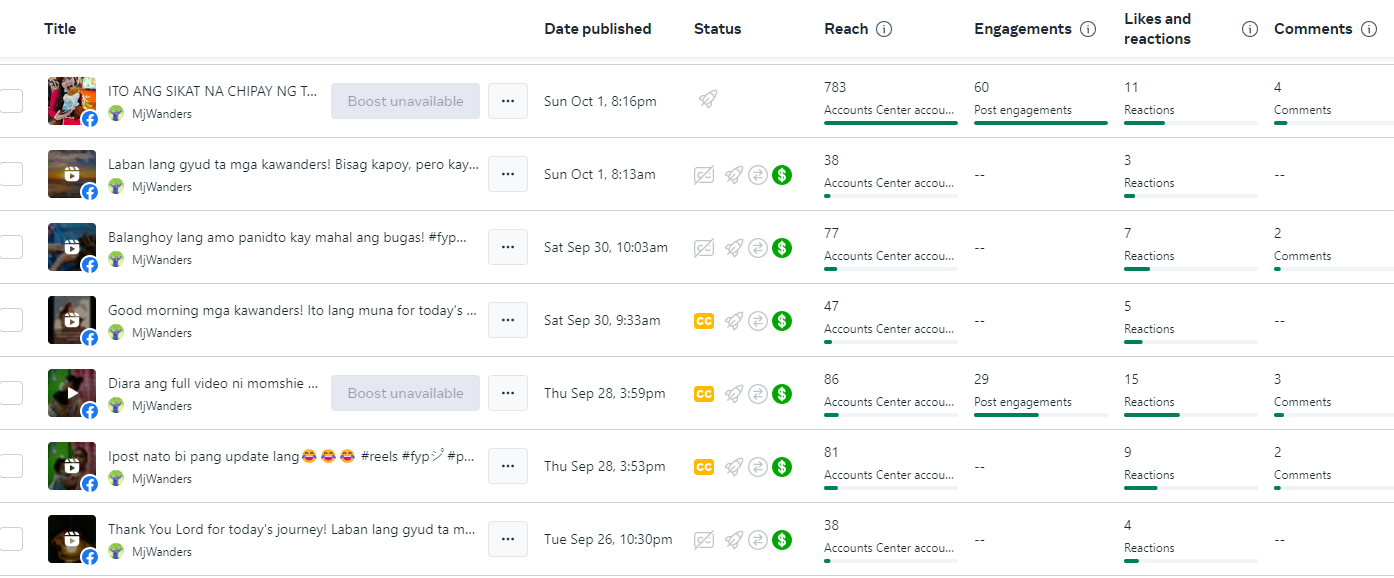Check the Diara ang full video row
The image size is (1394, 578).
pos(11,393)
